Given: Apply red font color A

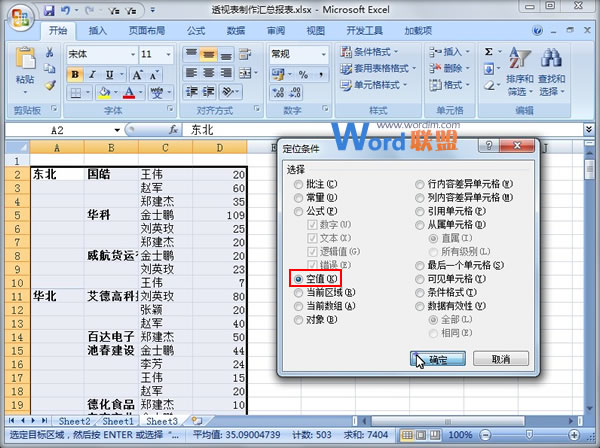Looking at the screenshot, I should coord(129,93).
